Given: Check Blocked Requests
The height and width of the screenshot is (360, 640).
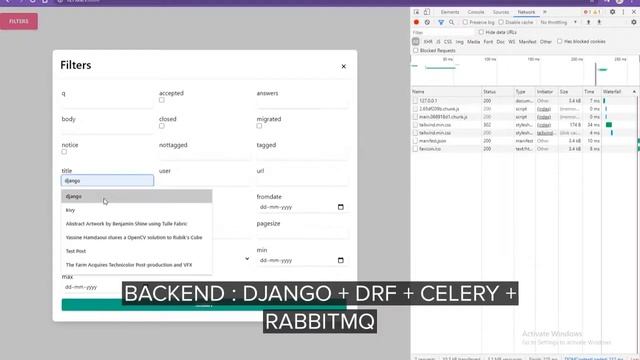Looking at the screenshot, I should pyautogui.click(x=416, y=50).
